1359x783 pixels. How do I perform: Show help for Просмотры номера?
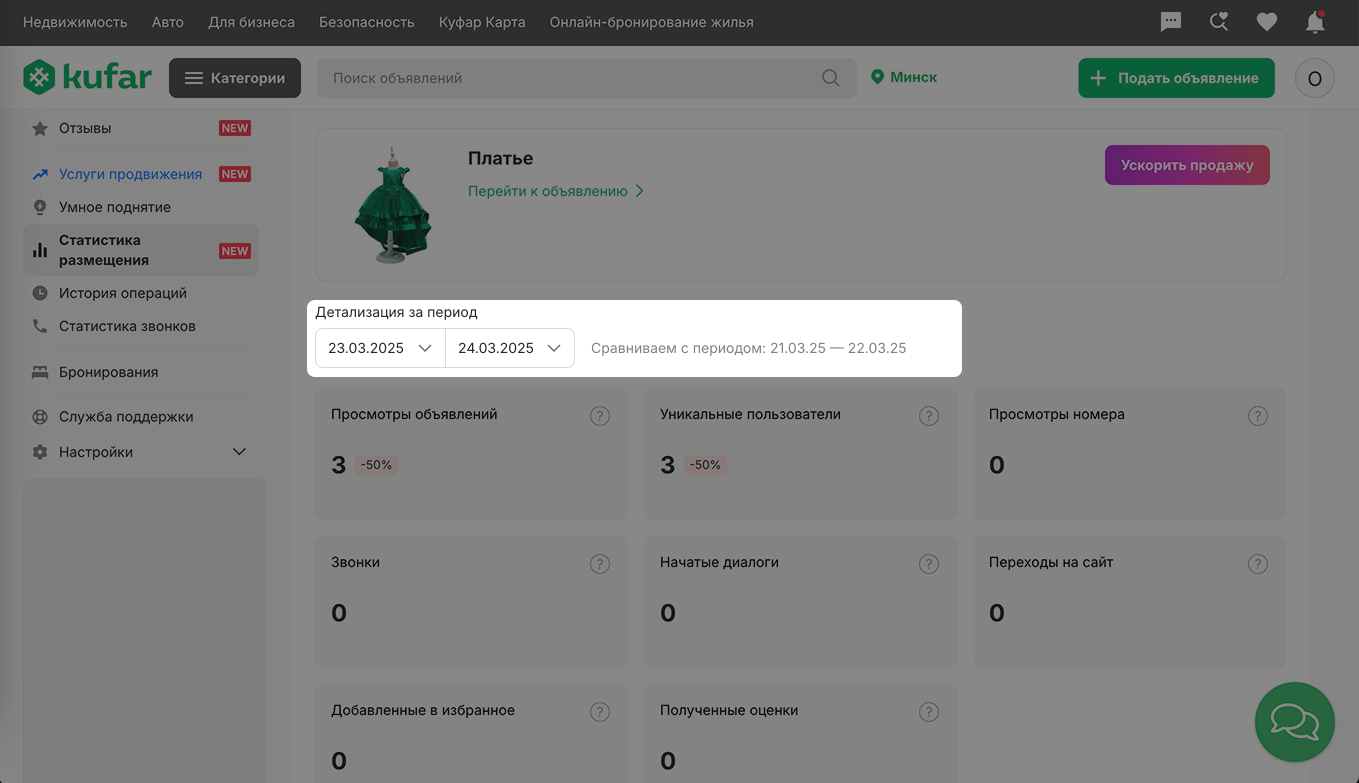coord(1258,416)
